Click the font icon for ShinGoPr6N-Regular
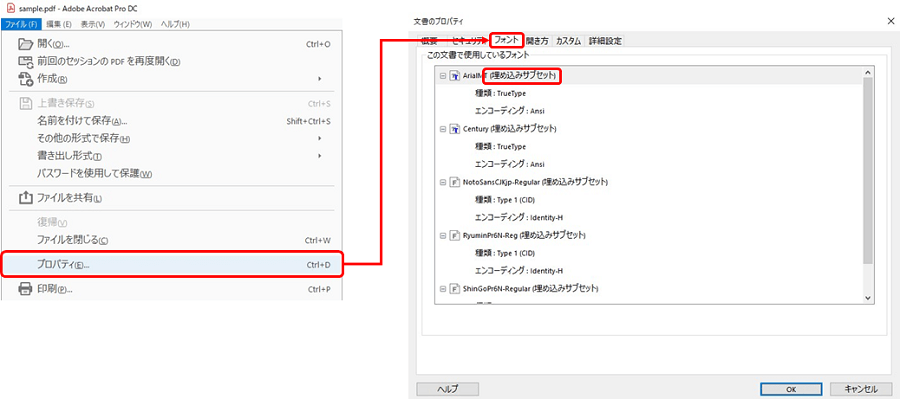The width and height of the screenshot is (900, 399). click(x=455, y=288)
